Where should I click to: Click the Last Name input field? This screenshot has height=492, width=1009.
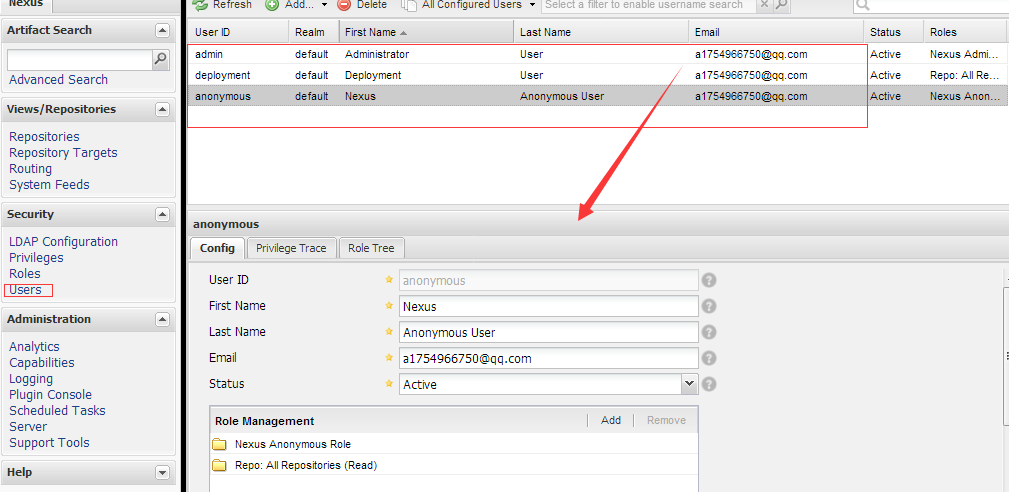point(549,333)
